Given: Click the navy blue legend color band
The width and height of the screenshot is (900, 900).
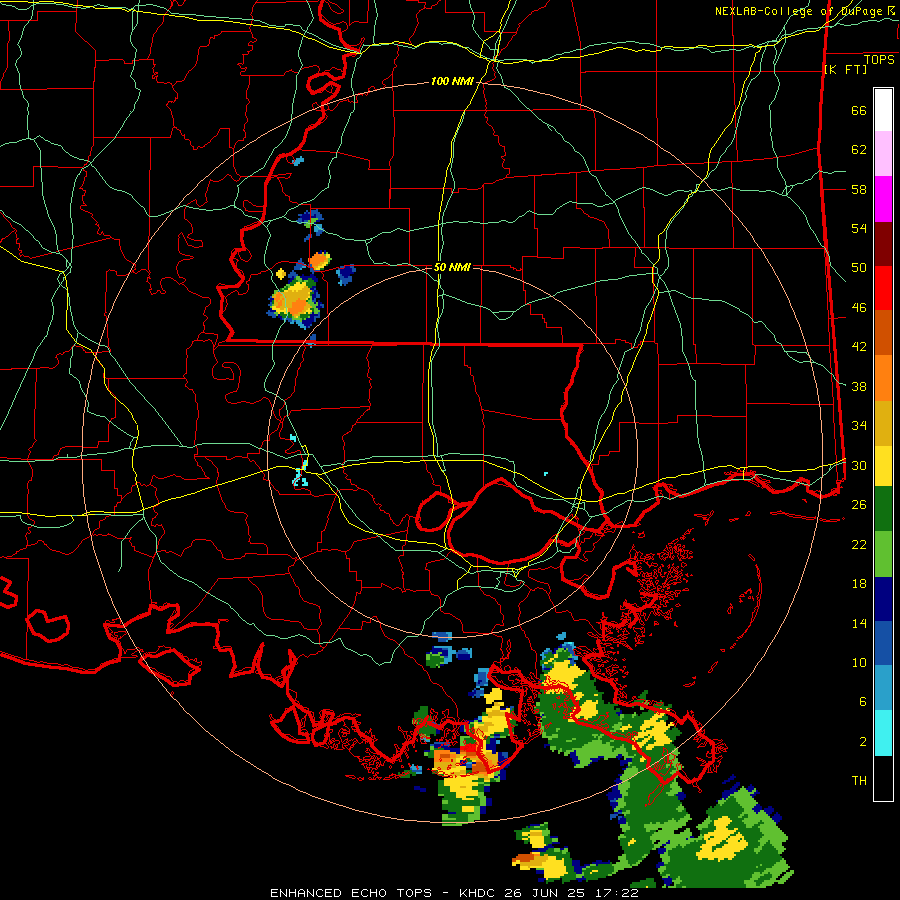Looking at the screenshot, I should pyautogui.click(x=883, y=599).
